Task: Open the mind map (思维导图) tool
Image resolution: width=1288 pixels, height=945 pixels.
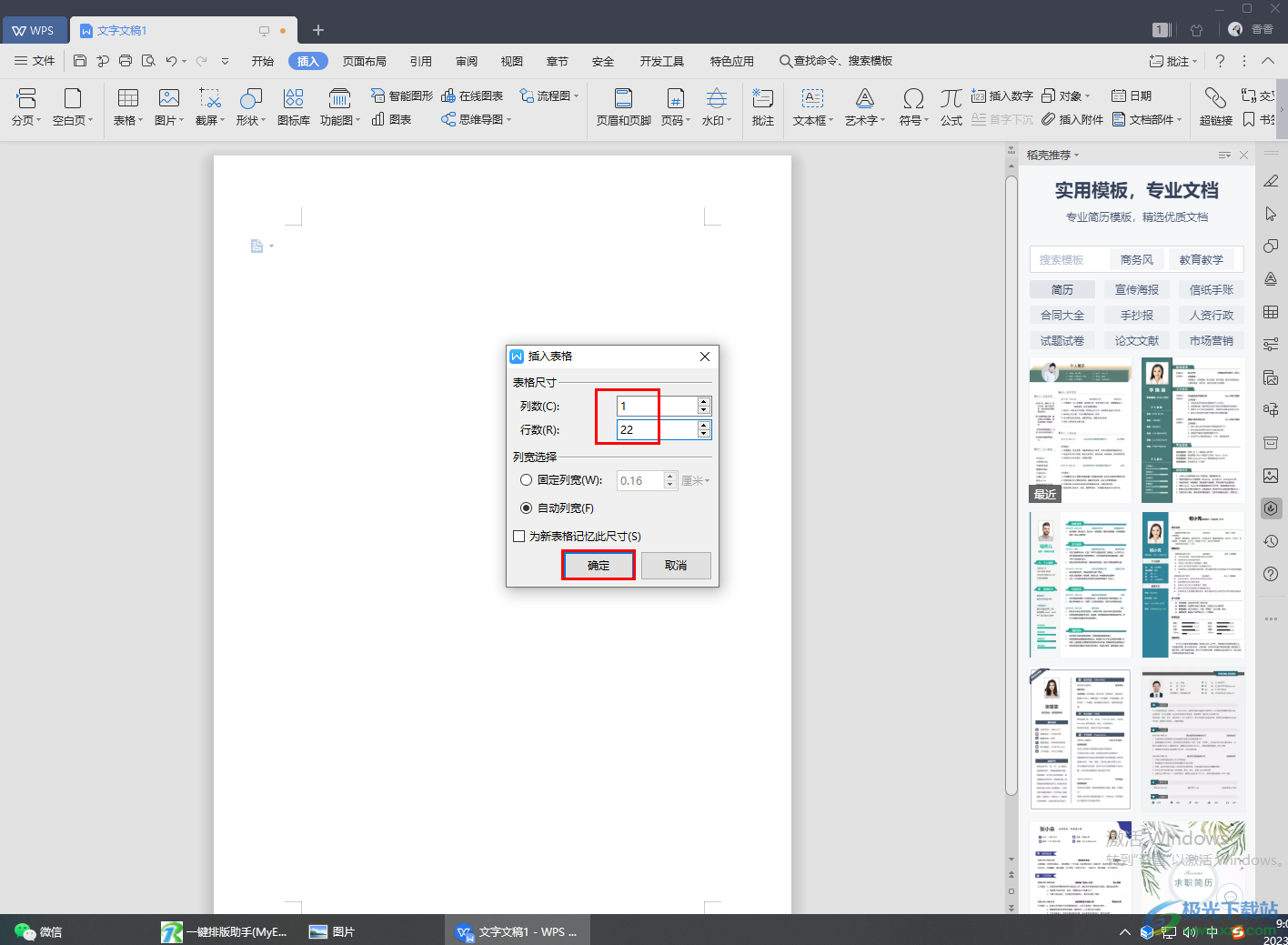Action: tap(477, 119)
